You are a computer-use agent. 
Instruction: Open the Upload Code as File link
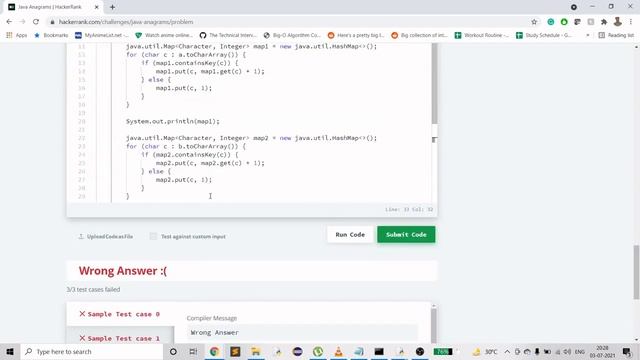[106, 236]
